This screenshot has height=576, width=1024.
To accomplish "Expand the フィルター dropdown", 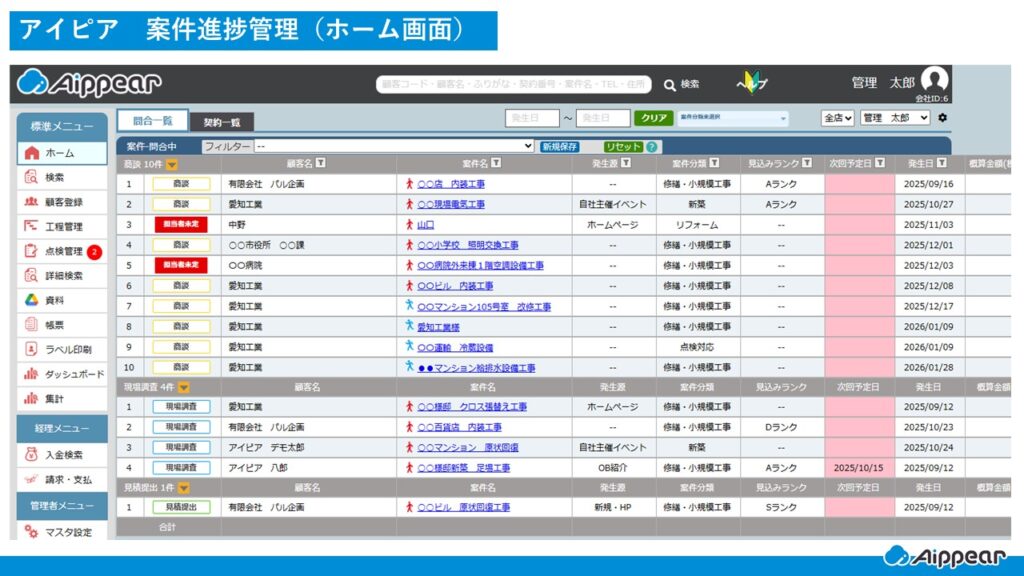I will click(x=394, y=146).
